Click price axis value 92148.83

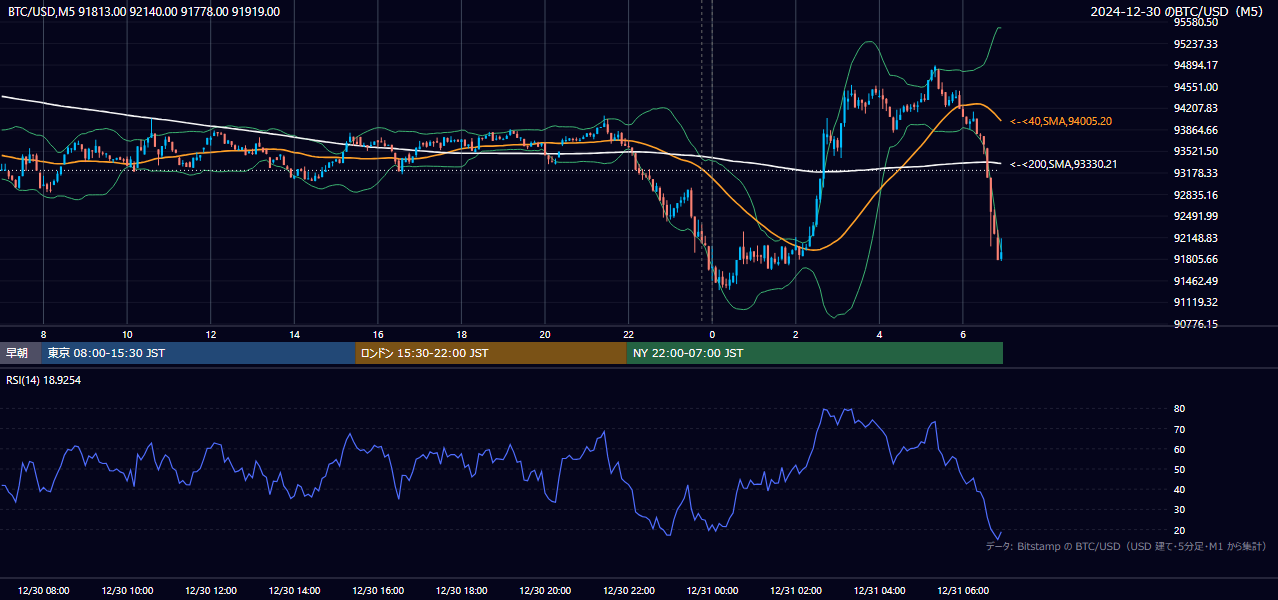tap(1196, 238)
